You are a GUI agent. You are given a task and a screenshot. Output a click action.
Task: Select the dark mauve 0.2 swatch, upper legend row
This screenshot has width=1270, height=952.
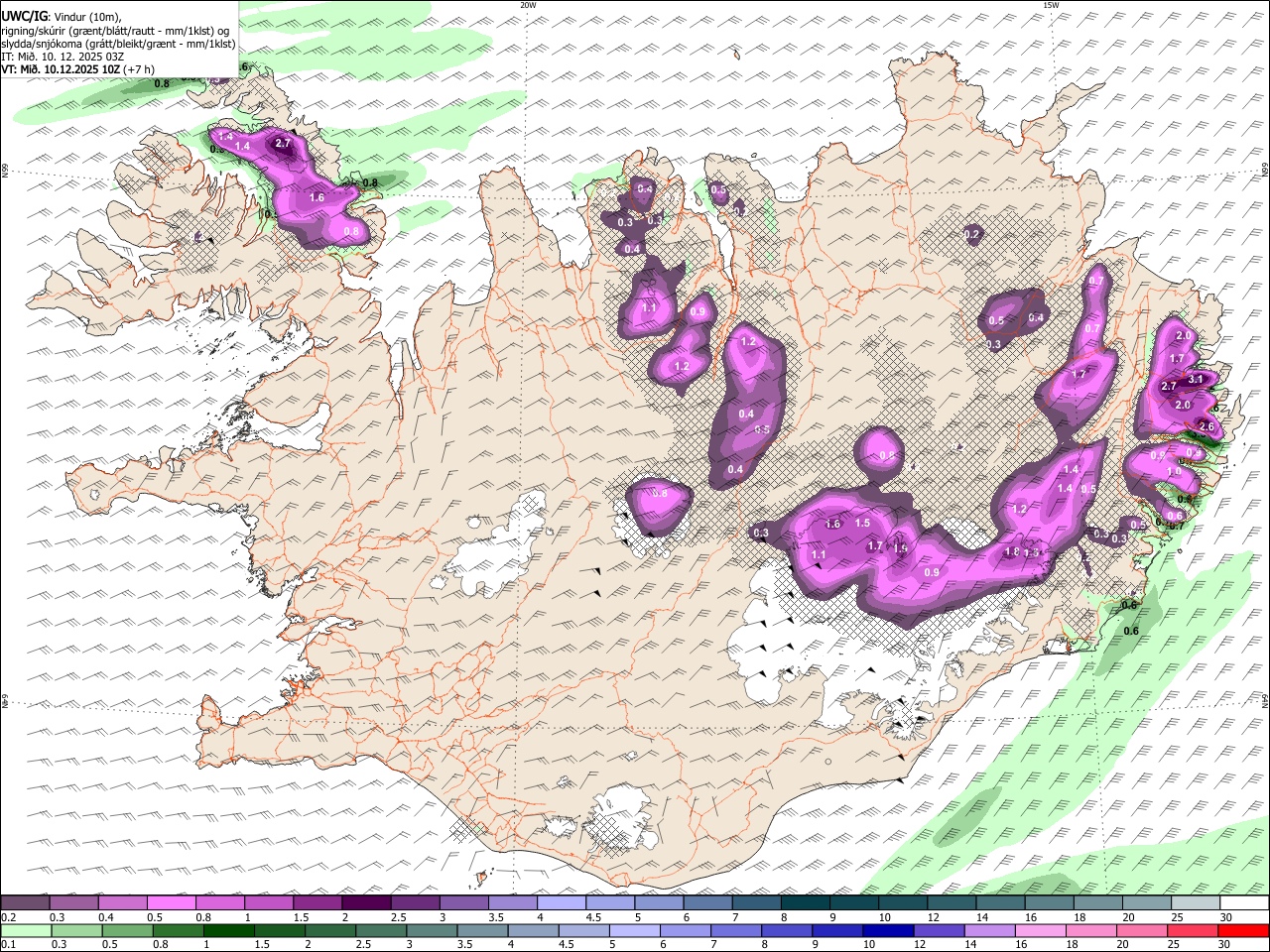click(x=26, y=903)
